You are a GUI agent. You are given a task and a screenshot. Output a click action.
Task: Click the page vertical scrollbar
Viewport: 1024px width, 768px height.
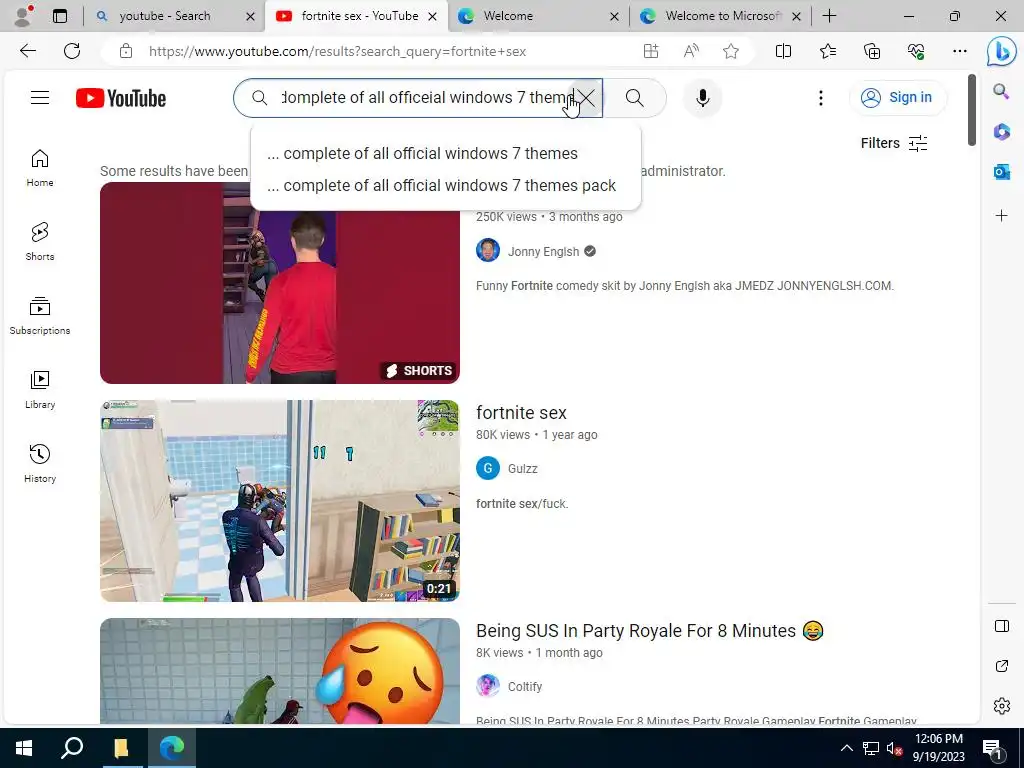coord(971,110)
